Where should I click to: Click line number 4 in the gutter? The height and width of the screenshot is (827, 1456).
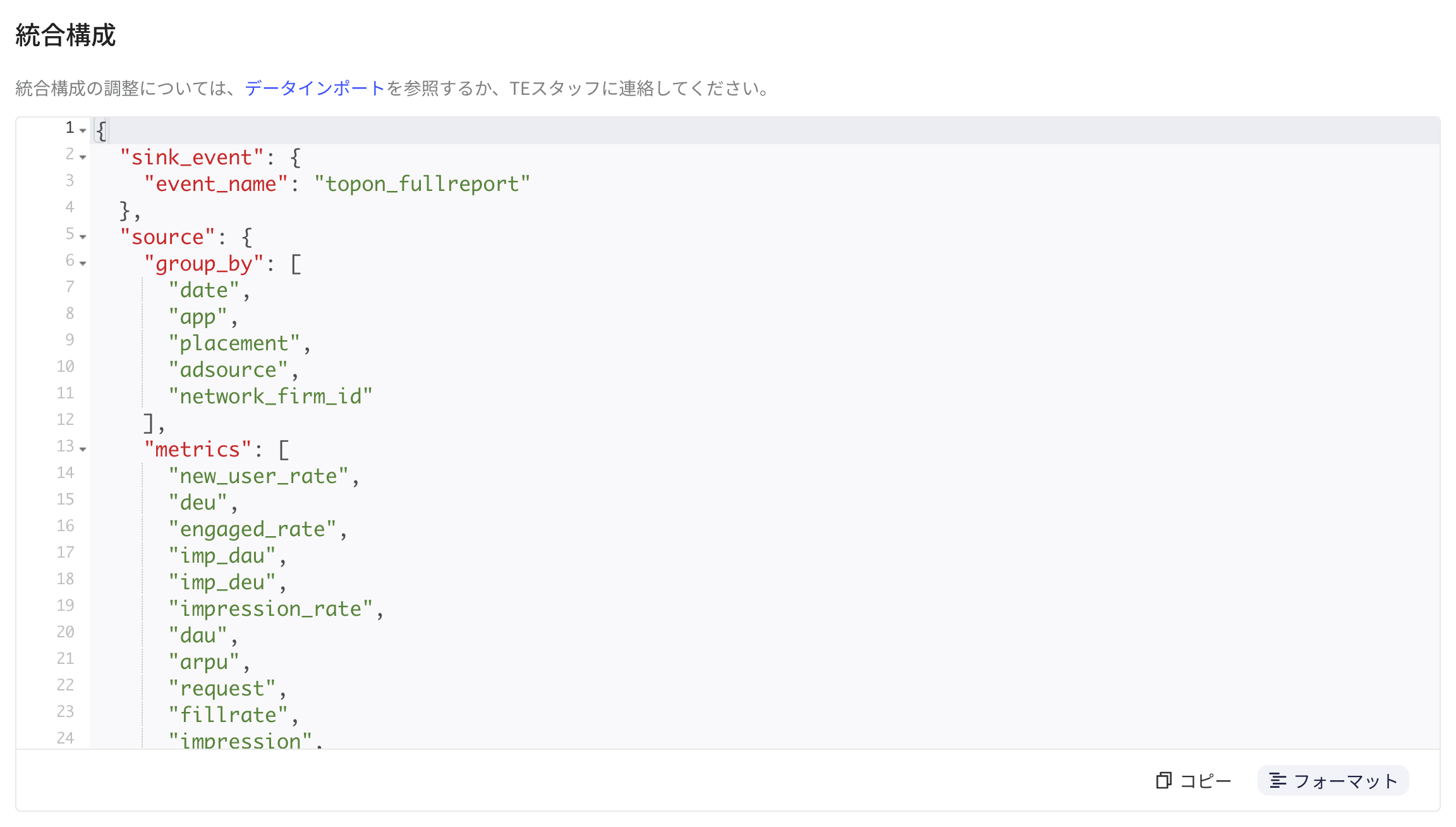pos(70,207)
